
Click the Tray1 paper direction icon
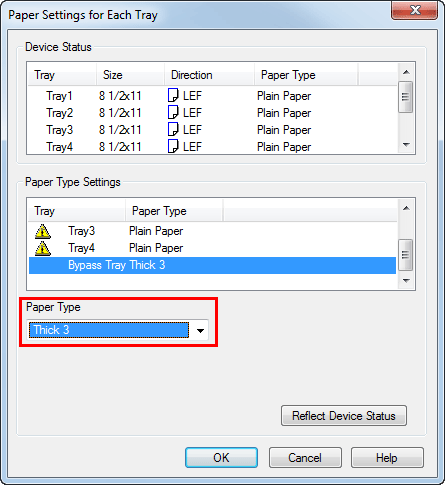173,95
